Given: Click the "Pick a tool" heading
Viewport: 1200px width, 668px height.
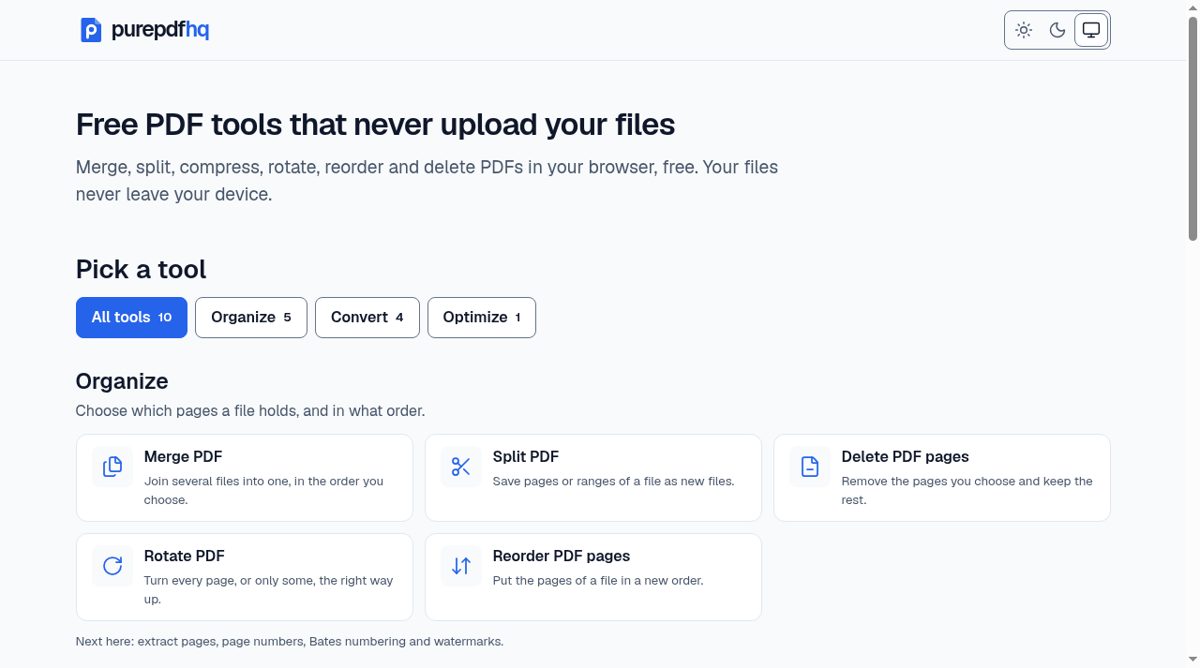Looking at the screenshot, I should click(141, 269).
